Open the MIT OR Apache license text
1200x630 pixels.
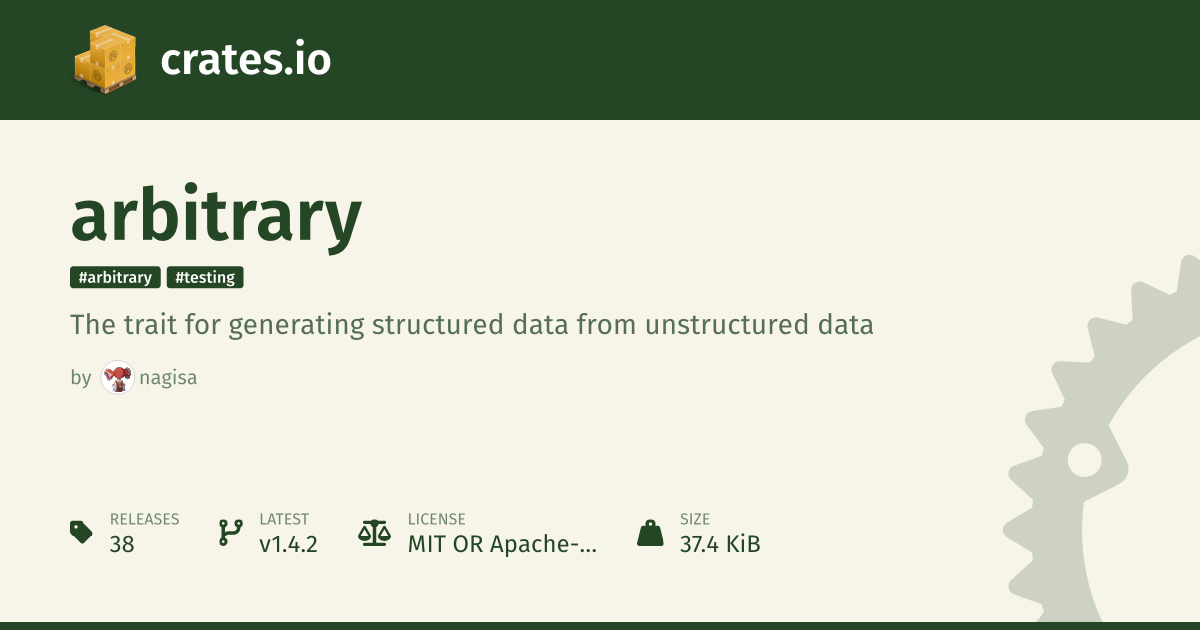502,545
